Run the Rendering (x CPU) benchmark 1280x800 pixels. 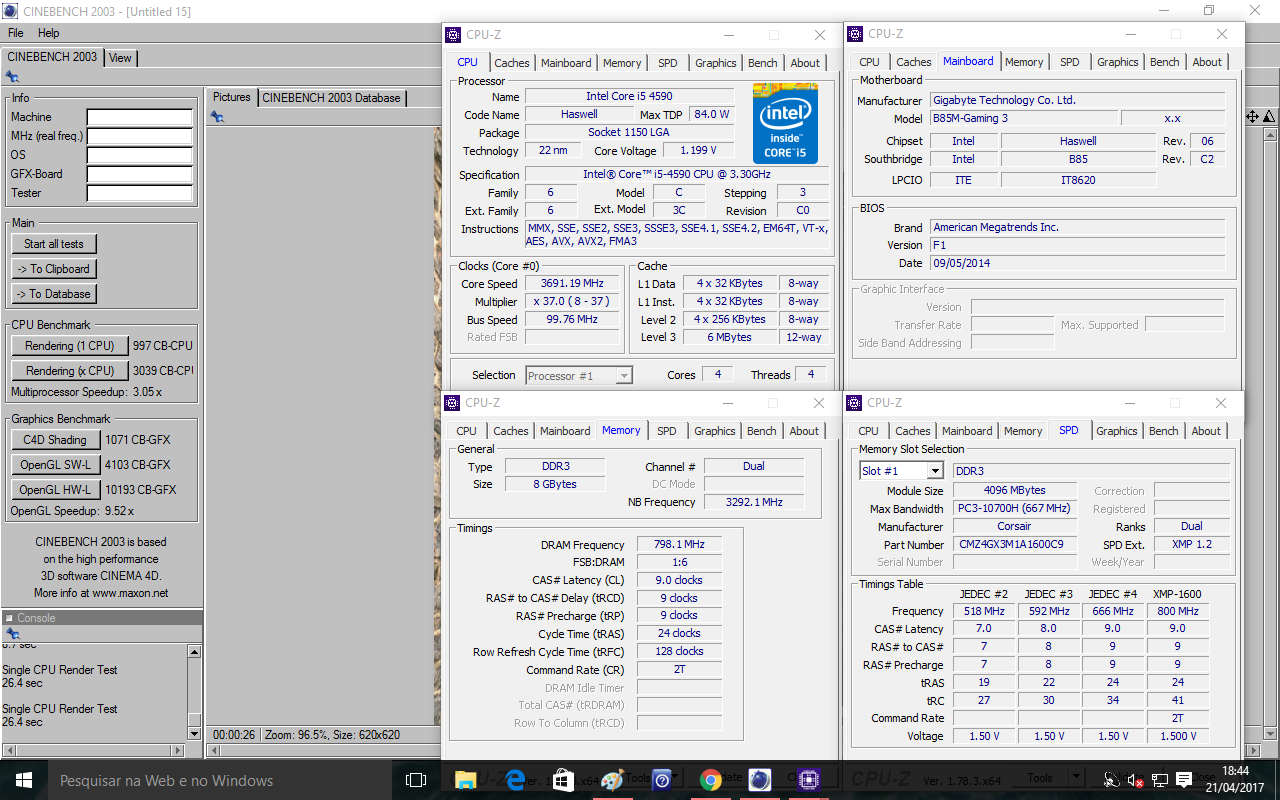(x=70, y=371)
